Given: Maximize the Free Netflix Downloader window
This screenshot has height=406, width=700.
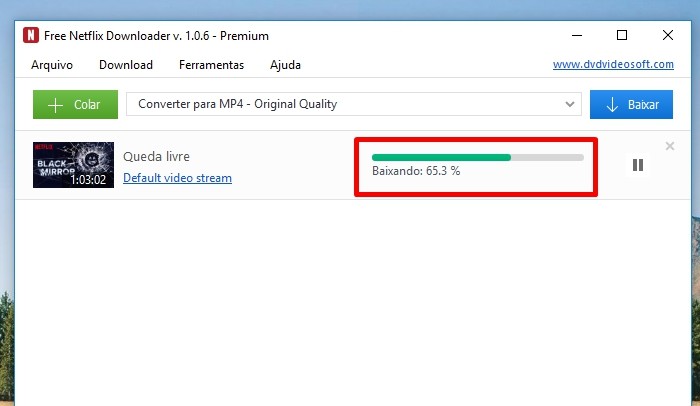Looking at the screenshot, I should tap(622, 35).
